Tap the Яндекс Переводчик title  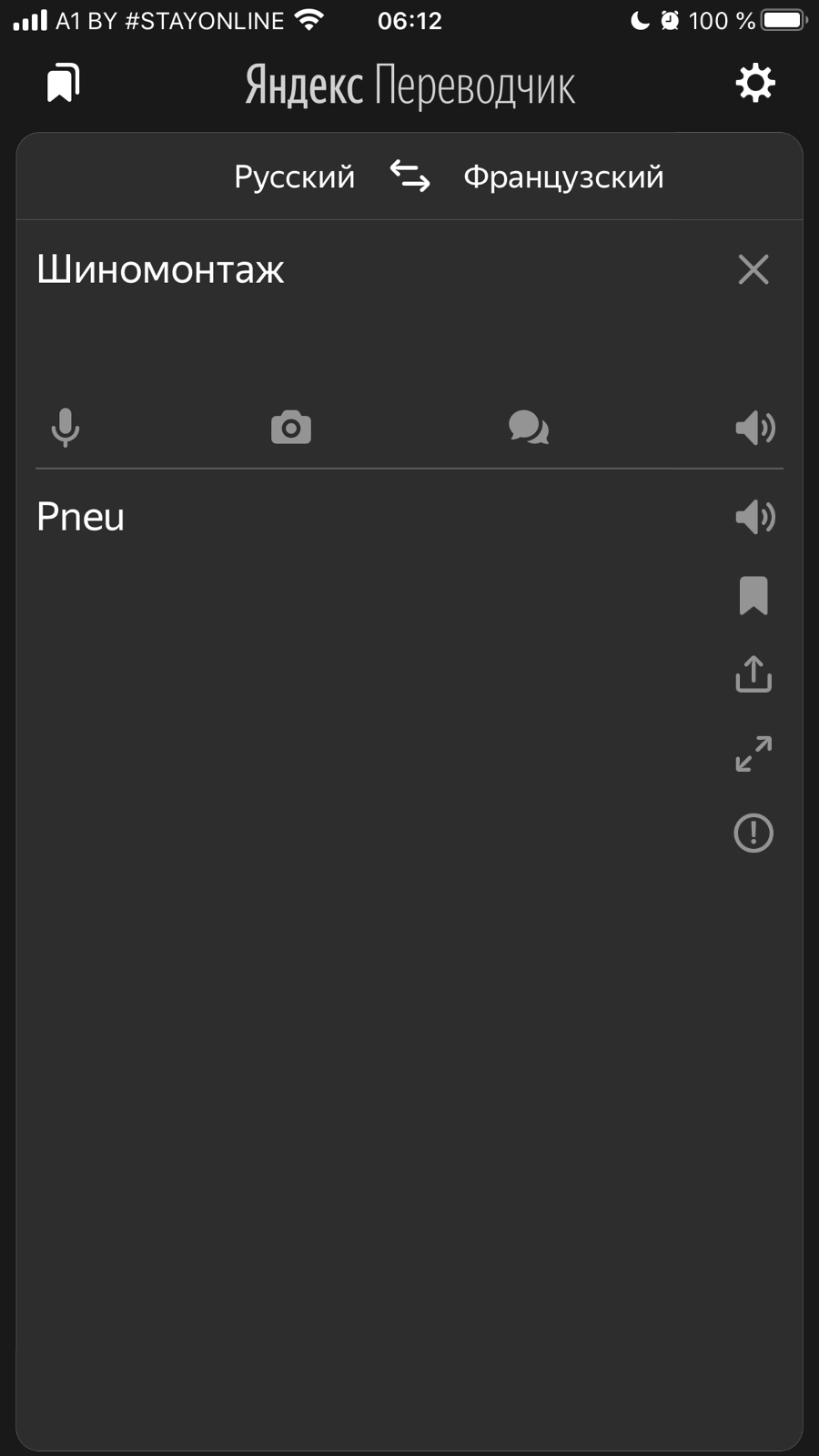pos(409,86)
